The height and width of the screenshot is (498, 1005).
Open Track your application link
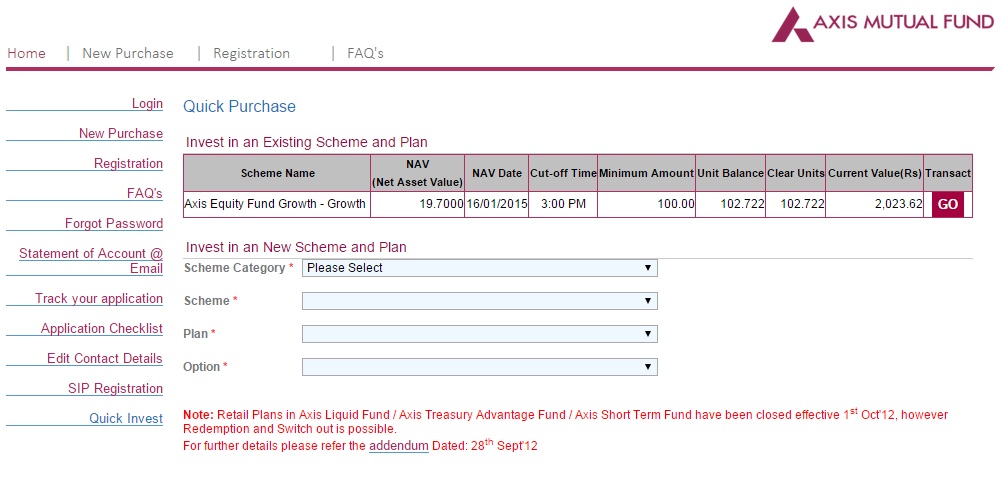coord(99,298)
